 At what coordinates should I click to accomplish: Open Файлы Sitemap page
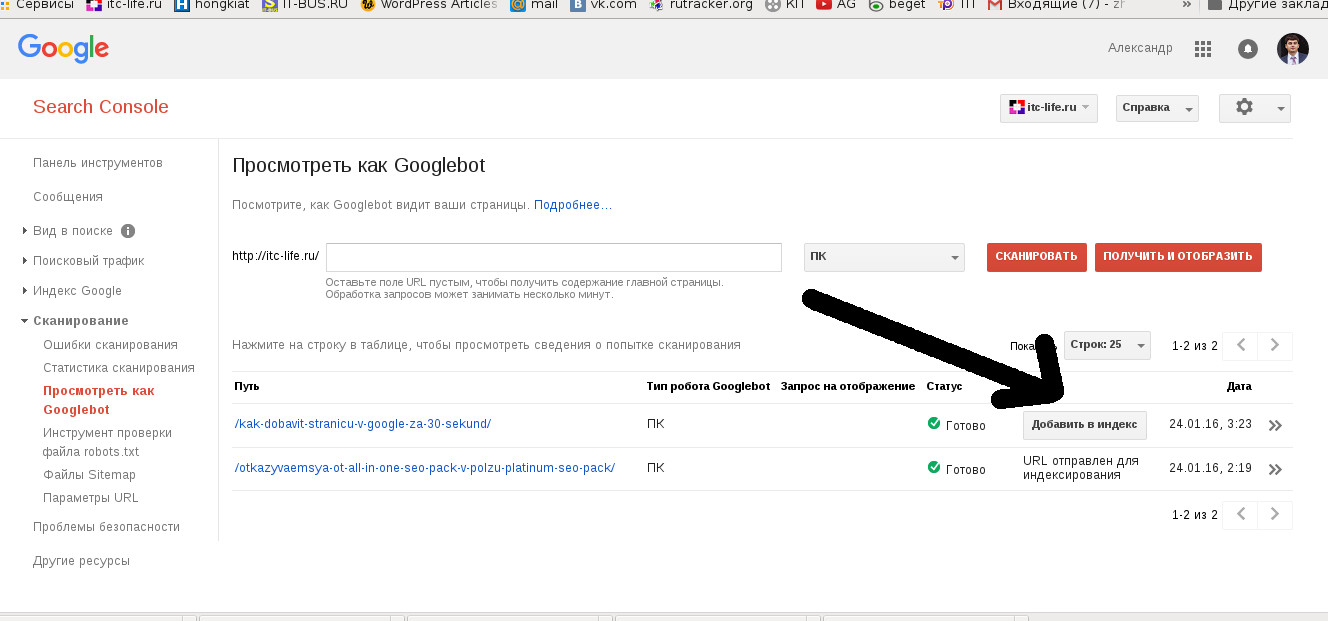(x=89, y=475)
